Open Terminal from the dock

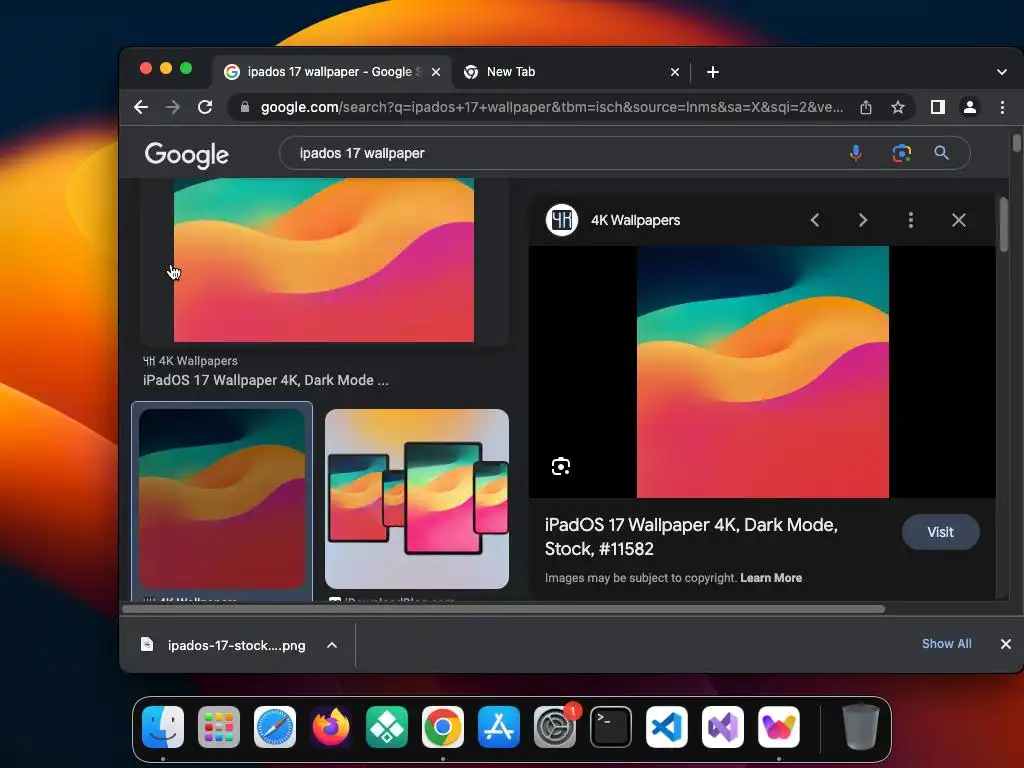611,727
